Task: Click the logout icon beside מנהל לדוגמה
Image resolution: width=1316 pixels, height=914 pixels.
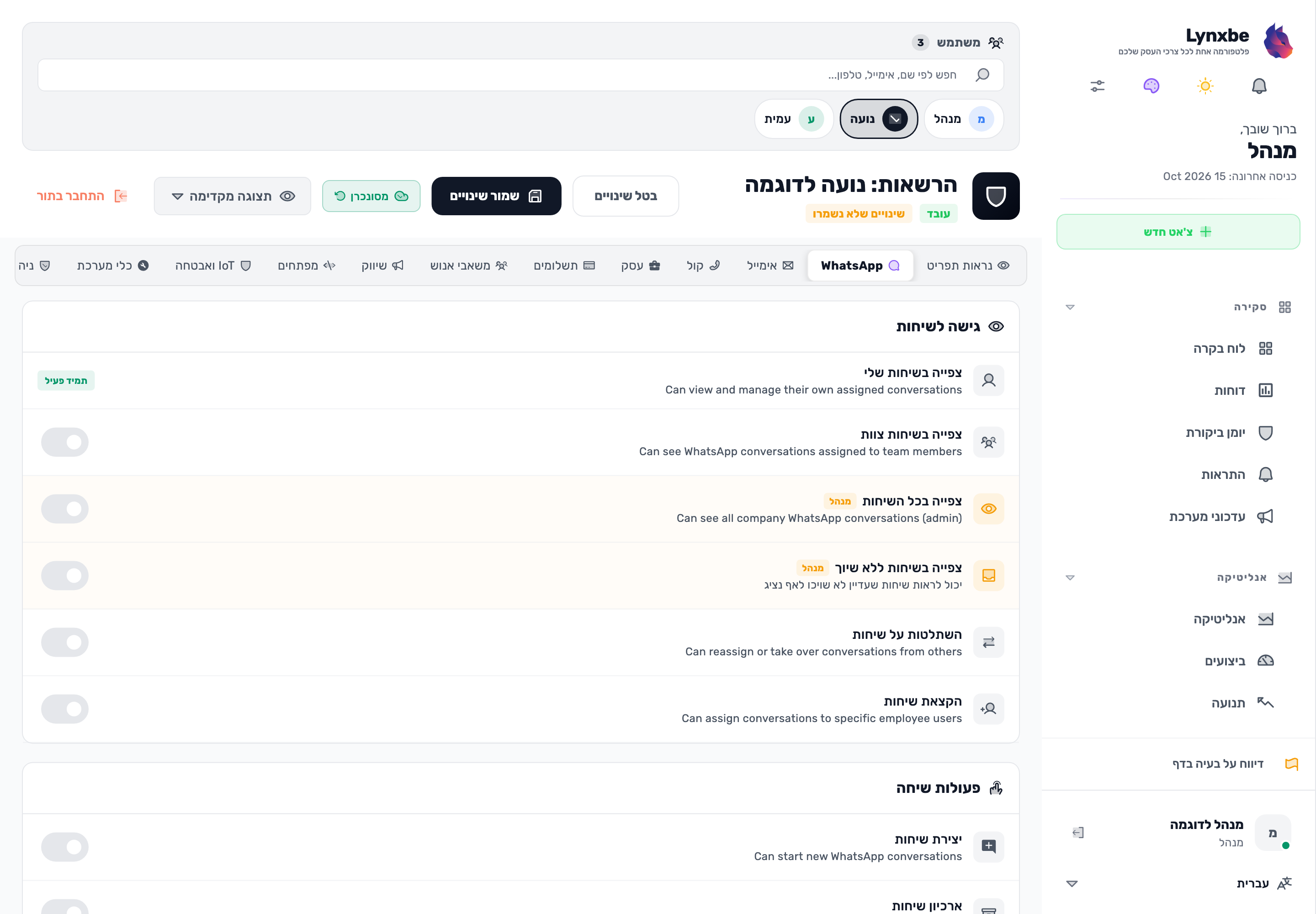Action: coord(1078,832)
